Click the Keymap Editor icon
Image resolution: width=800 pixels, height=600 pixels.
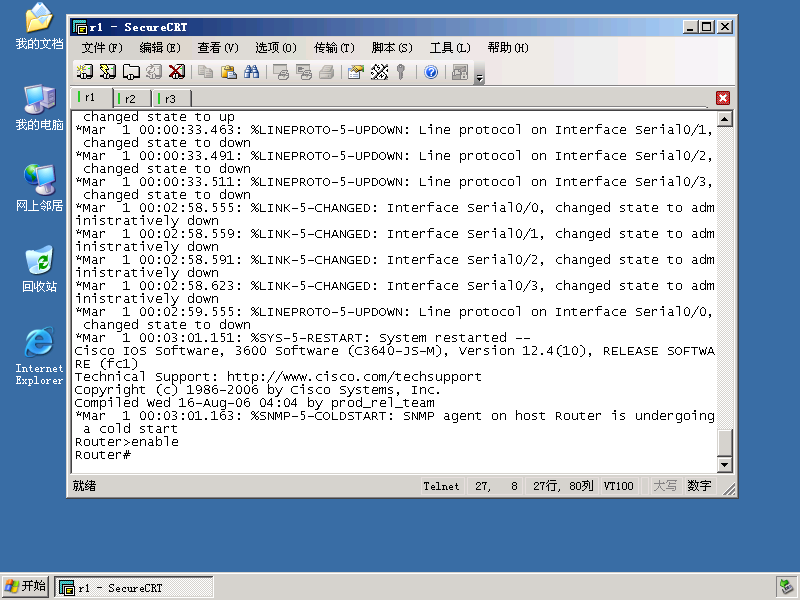pos(379,72)
